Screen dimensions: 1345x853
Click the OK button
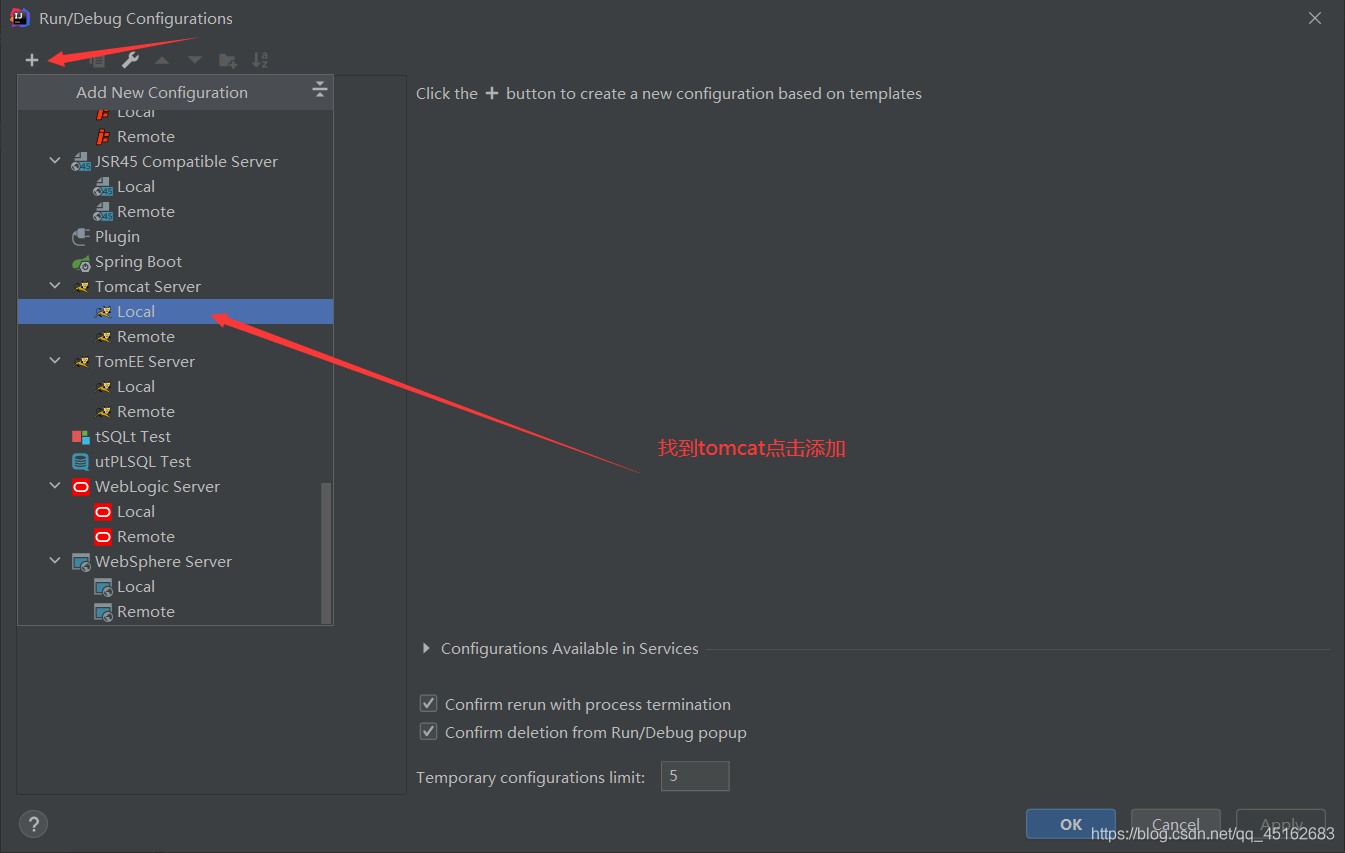tap(1071, 824)
